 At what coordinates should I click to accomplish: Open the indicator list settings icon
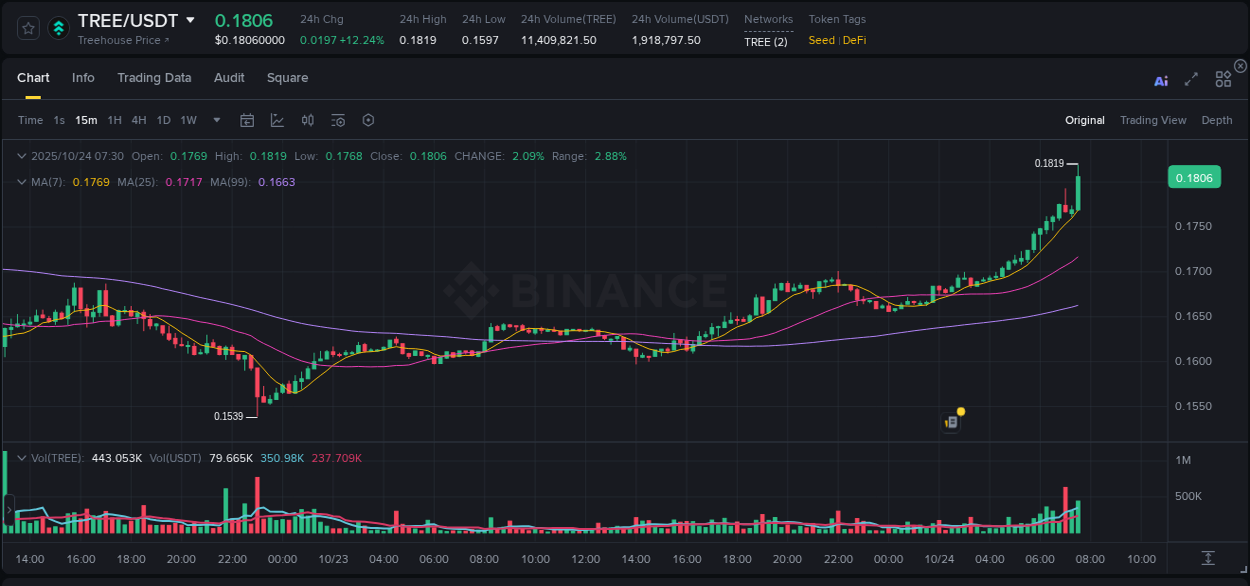click(x=337, y=119)
